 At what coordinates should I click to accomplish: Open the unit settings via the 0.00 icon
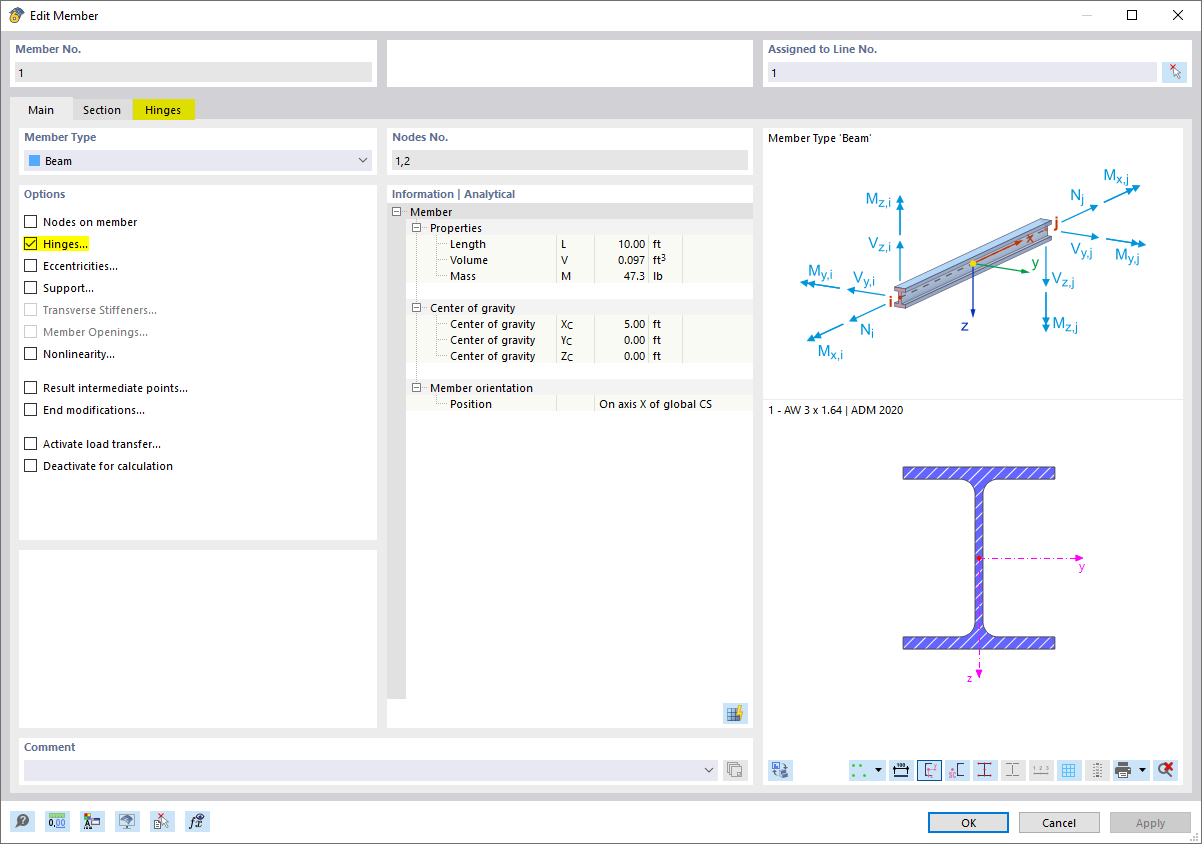(x=57, y=821)
